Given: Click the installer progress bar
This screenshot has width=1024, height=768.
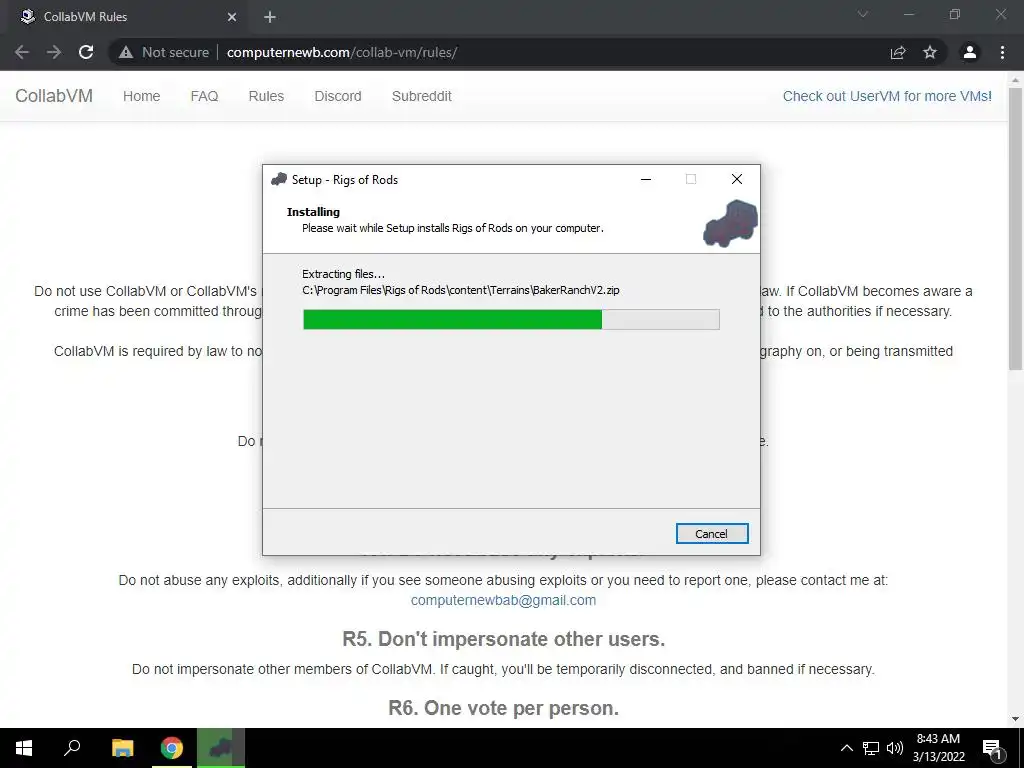Looking at the screenshot, I should point(511,319).
